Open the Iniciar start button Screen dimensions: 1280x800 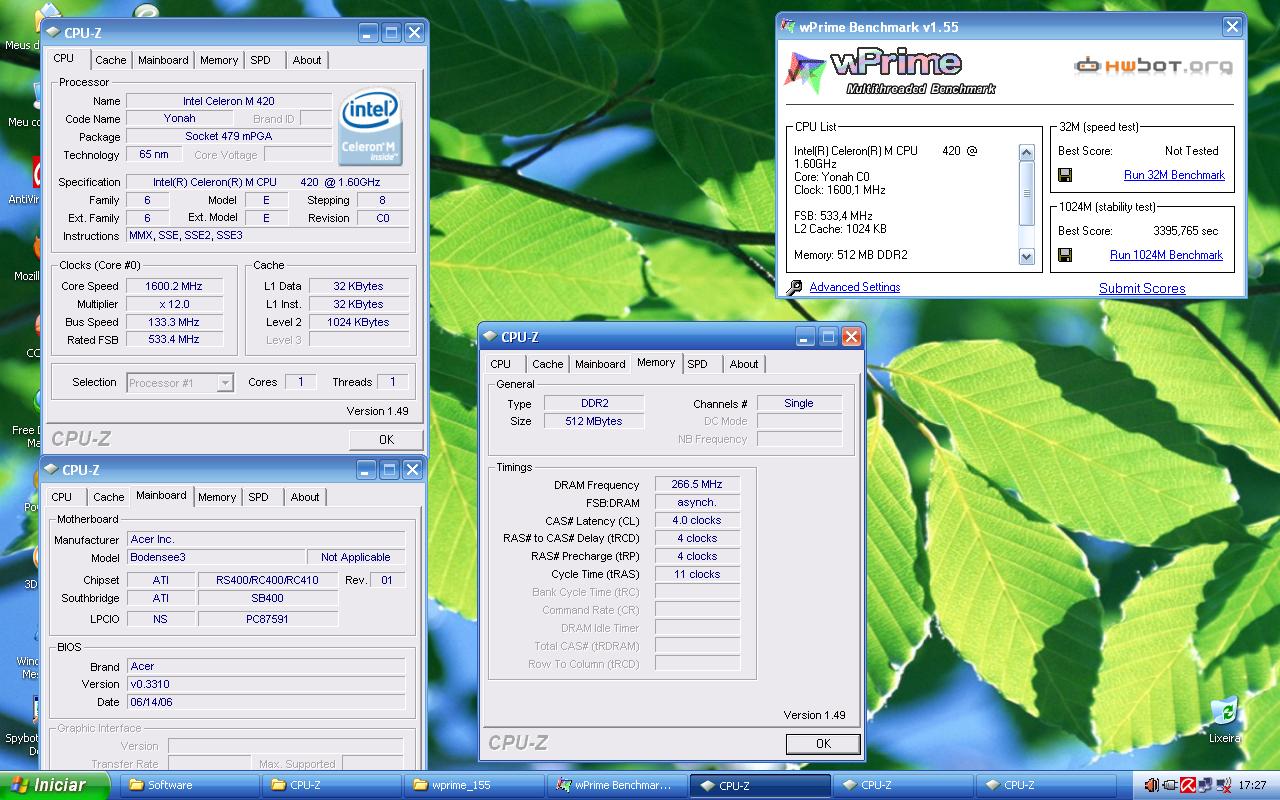55,785
